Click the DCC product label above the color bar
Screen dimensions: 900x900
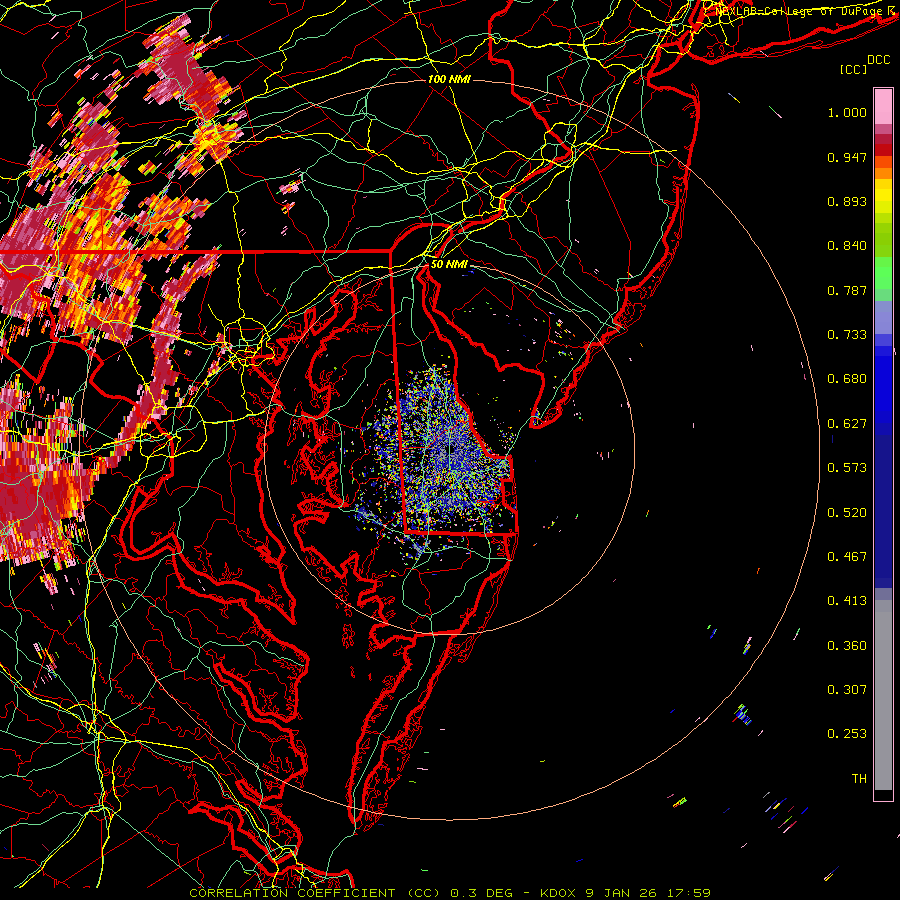(x=878, y=60)
